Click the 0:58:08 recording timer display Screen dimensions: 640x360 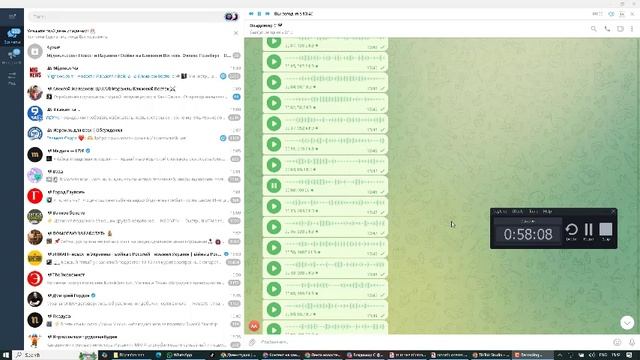point(528,234)
